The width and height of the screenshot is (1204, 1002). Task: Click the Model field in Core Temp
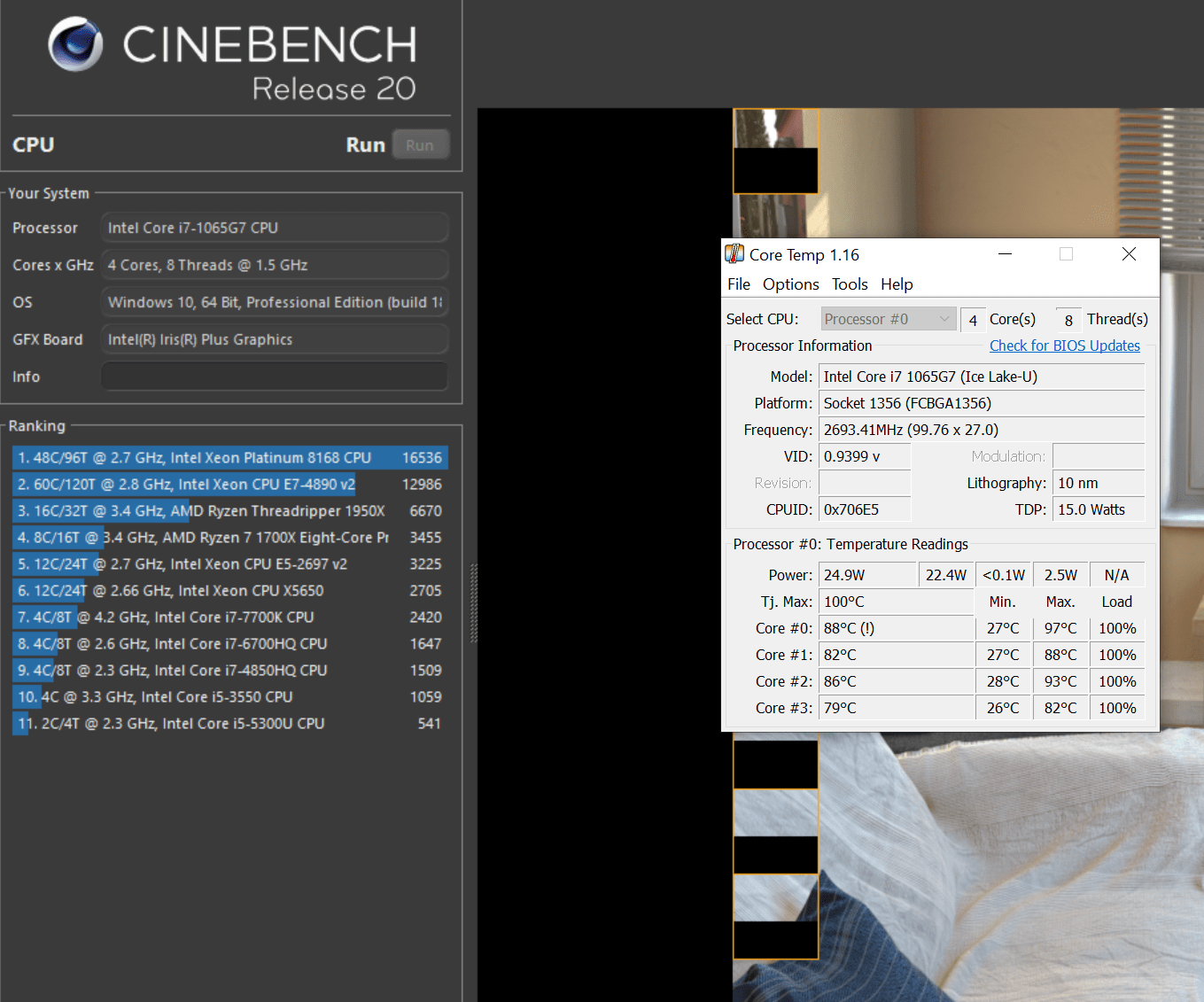click(981, 377)
